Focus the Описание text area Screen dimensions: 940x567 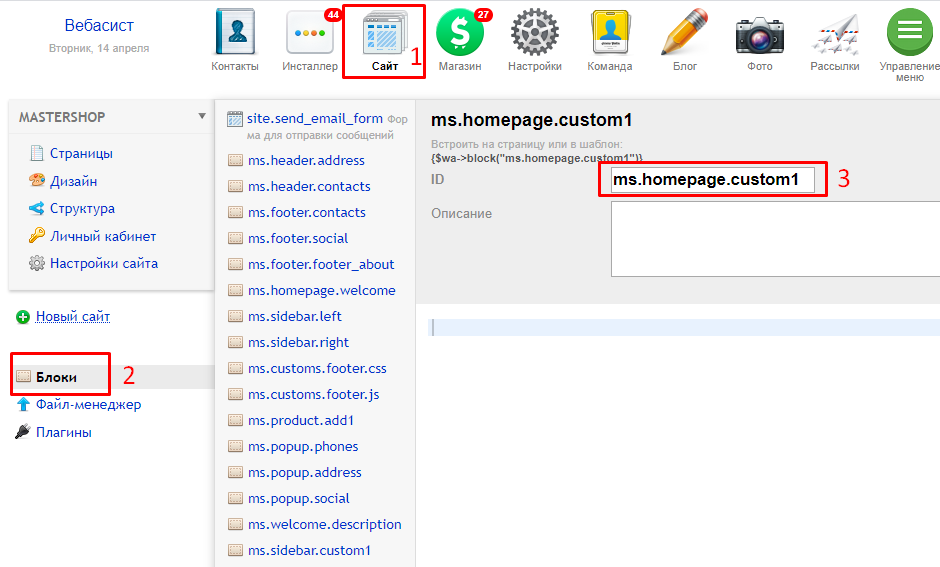(x=775, y=239)
